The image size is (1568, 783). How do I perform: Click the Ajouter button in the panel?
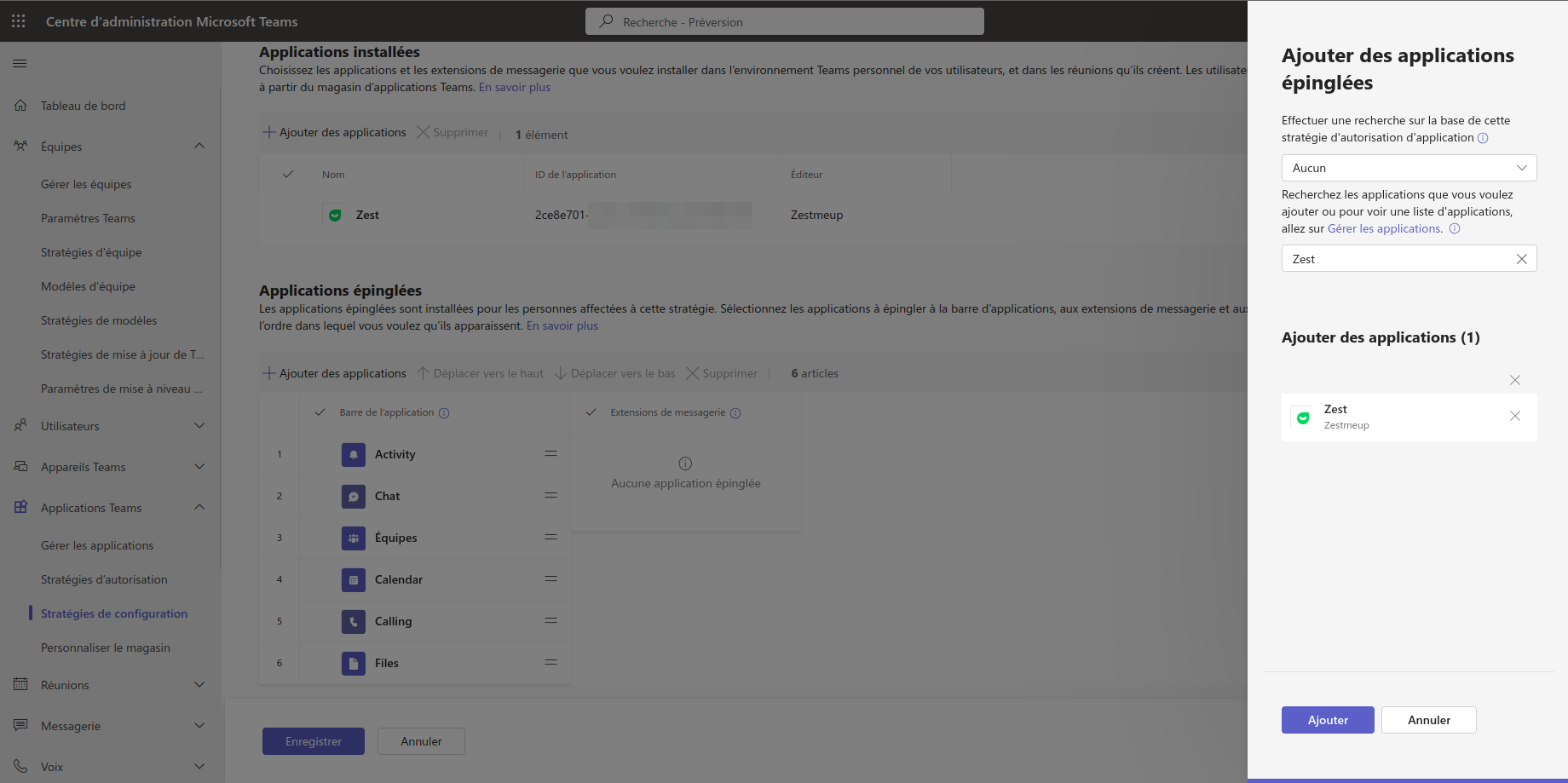[x=1327, y=720]
